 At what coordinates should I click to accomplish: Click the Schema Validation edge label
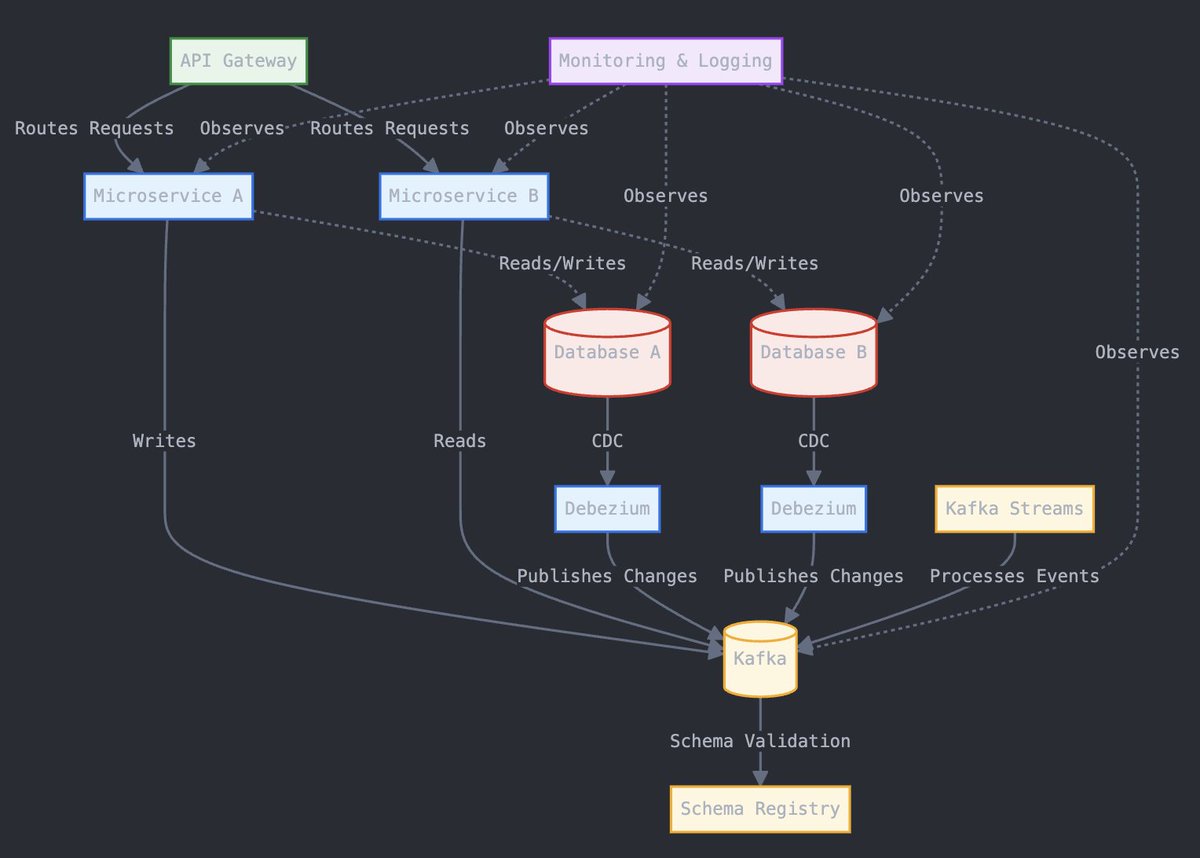(x=760, y=741)
